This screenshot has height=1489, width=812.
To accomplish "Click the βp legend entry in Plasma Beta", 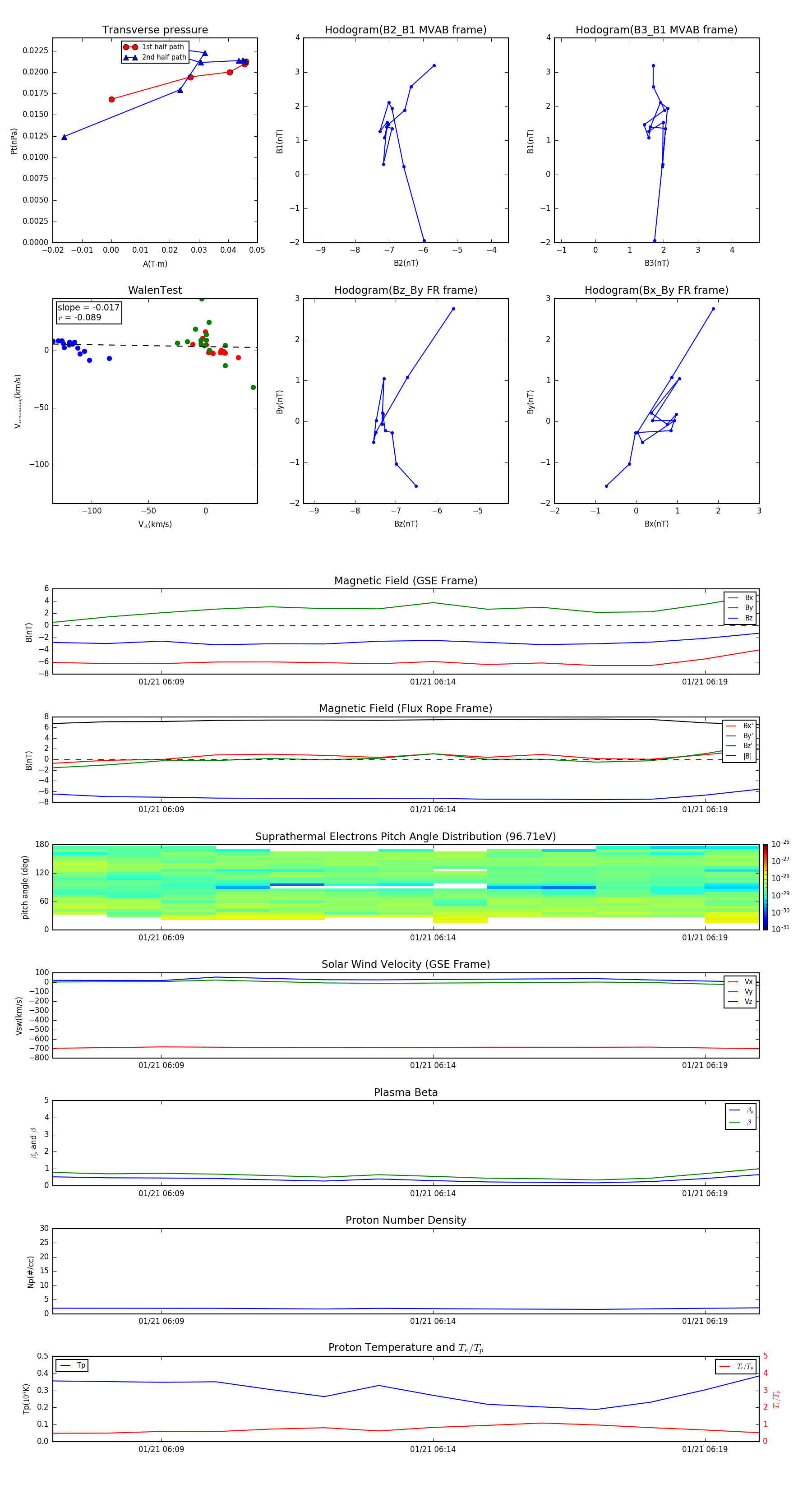I will pos(741,1110).
